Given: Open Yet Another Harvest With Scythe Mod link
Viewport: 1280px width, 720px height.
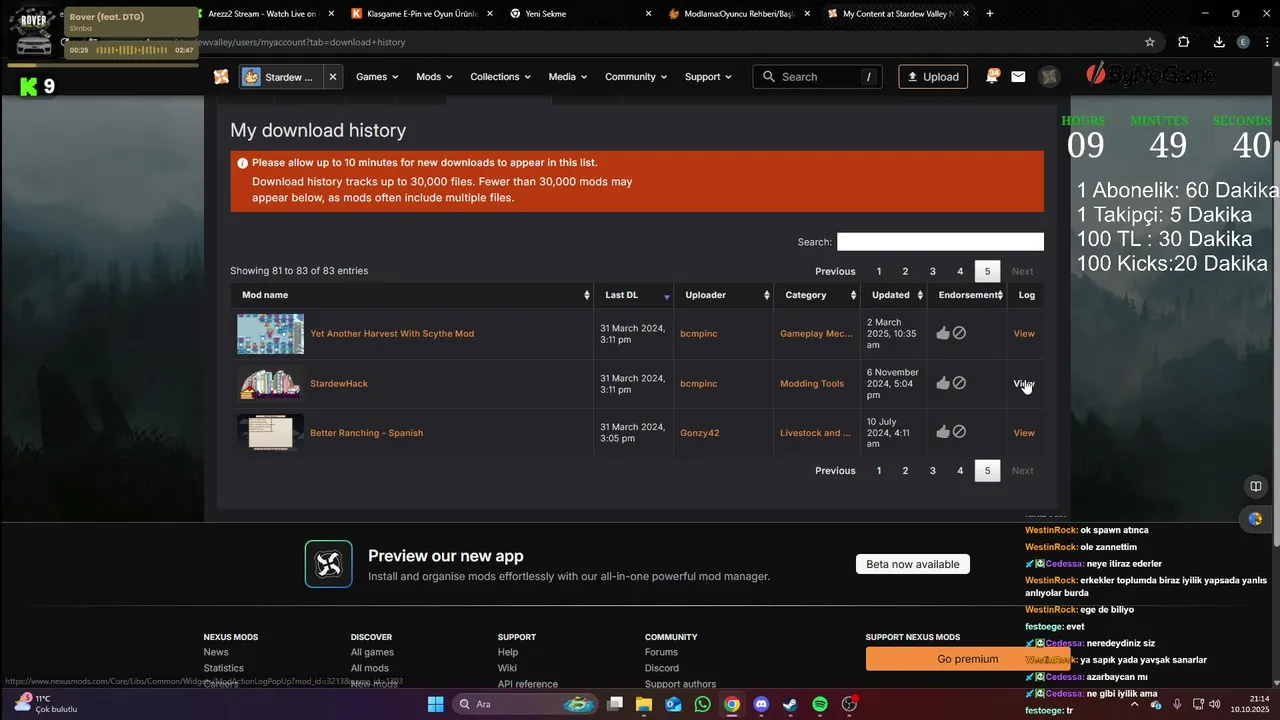Looking at the screenshot, I should (392, 334).
